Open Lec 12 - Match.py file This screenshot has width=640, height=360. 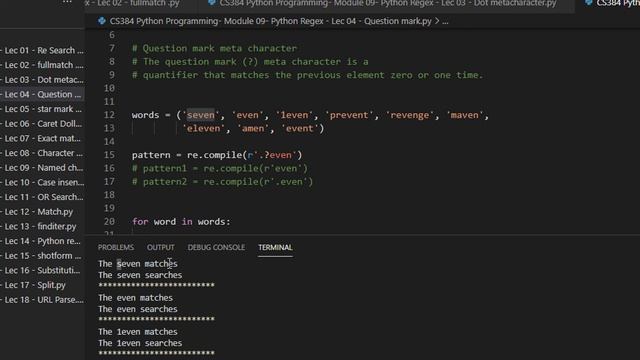click(x=42, y=212)
